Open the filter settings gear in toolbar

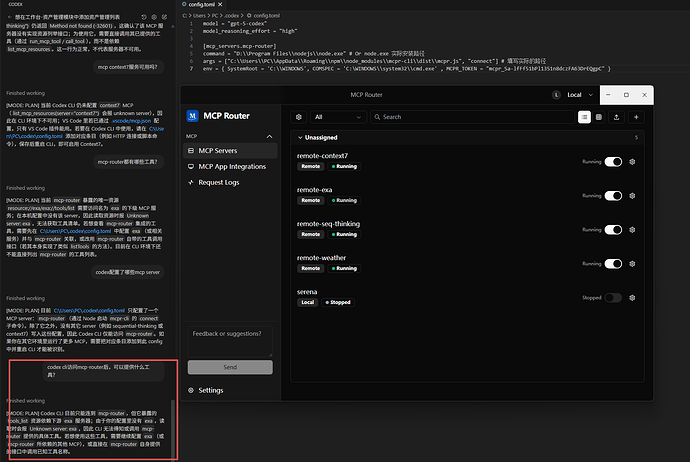[299, 117]
